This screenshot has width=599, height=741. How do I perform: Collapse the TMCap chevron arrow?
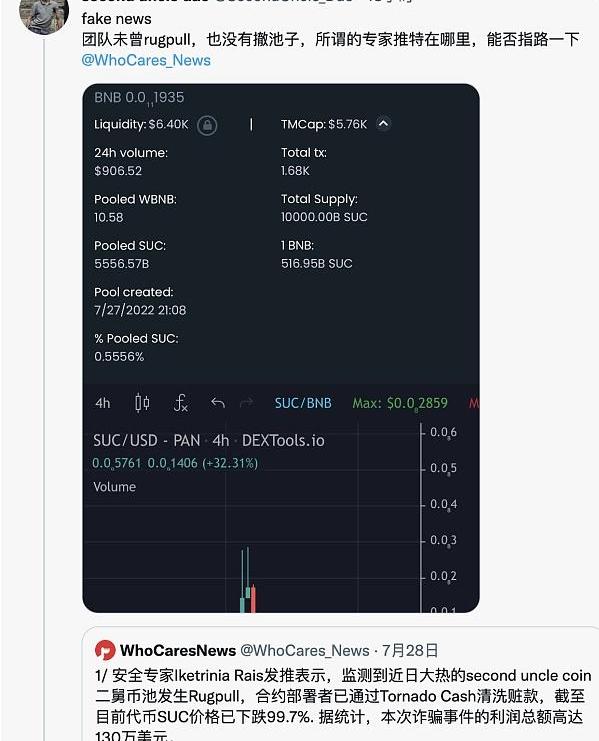384,124
